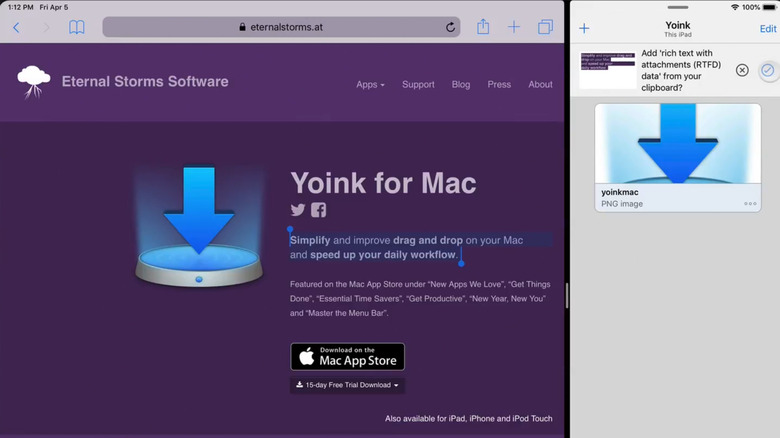Open the yoinkmac PNG image thumbnail

pyautogui.click(x=678, y=144)
